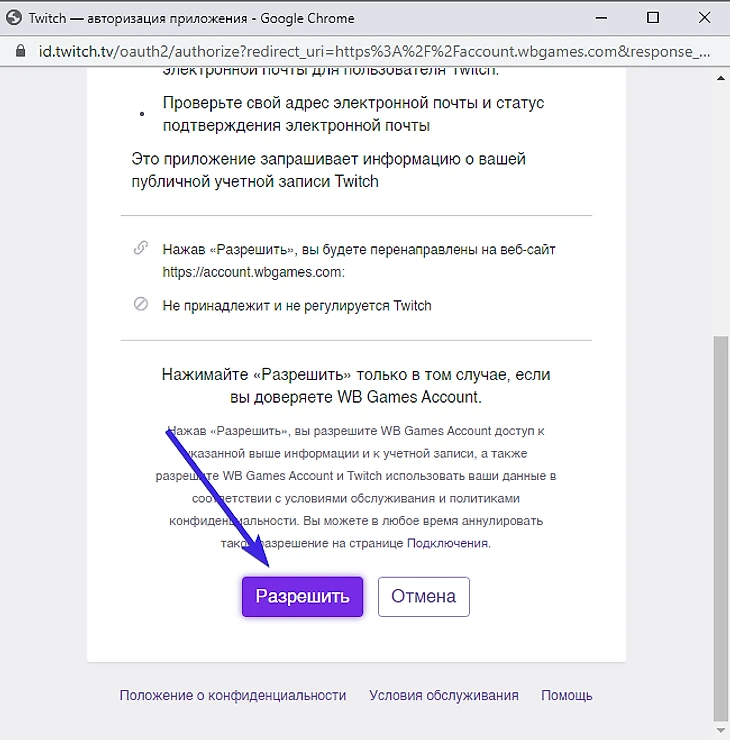The width and height of the screenshot is (730, 740).
Task: Click the id.twitch.tv URL in address bar
Action: pos(374,51)
